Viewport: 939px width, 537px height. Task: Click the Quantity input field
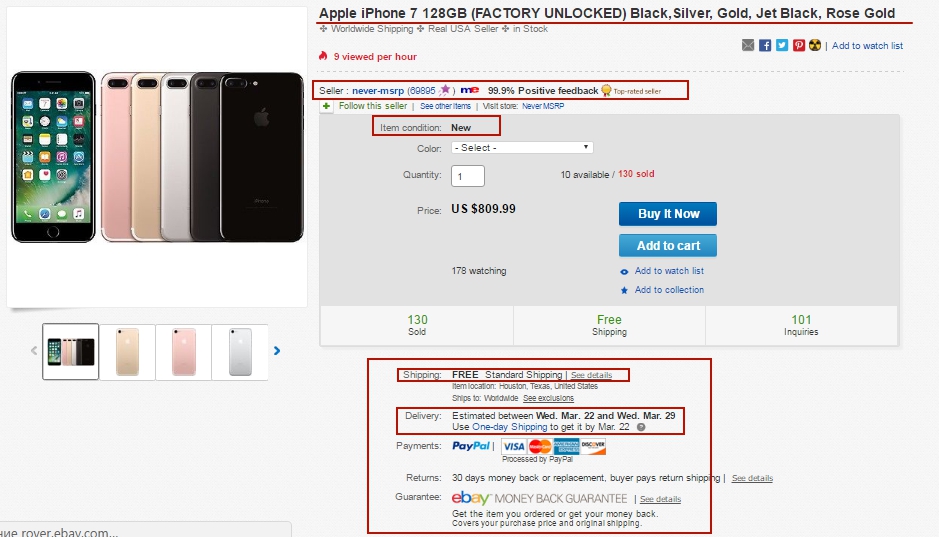click(x=468, y=176)
